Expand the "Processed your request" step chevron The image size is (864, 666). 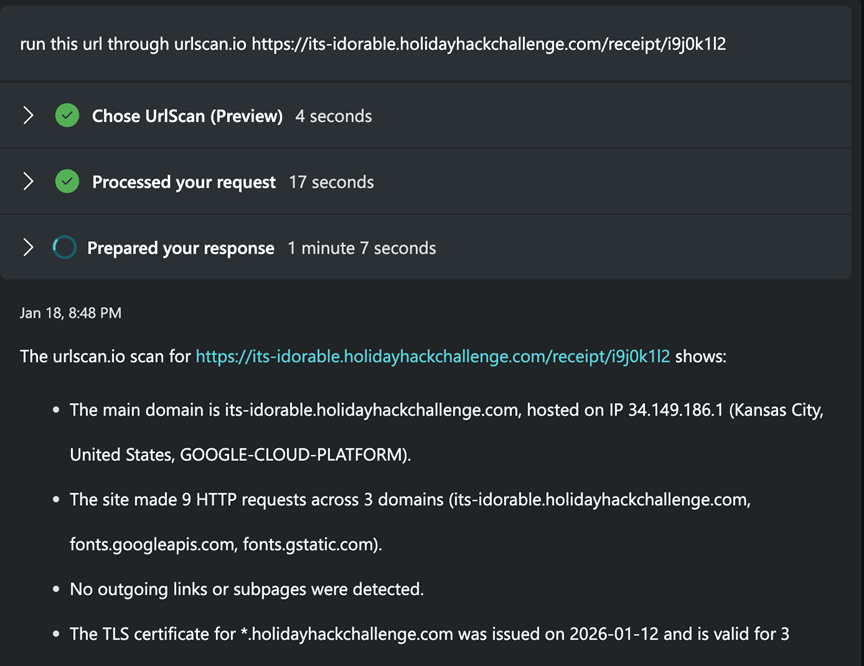tap(28, 182)
